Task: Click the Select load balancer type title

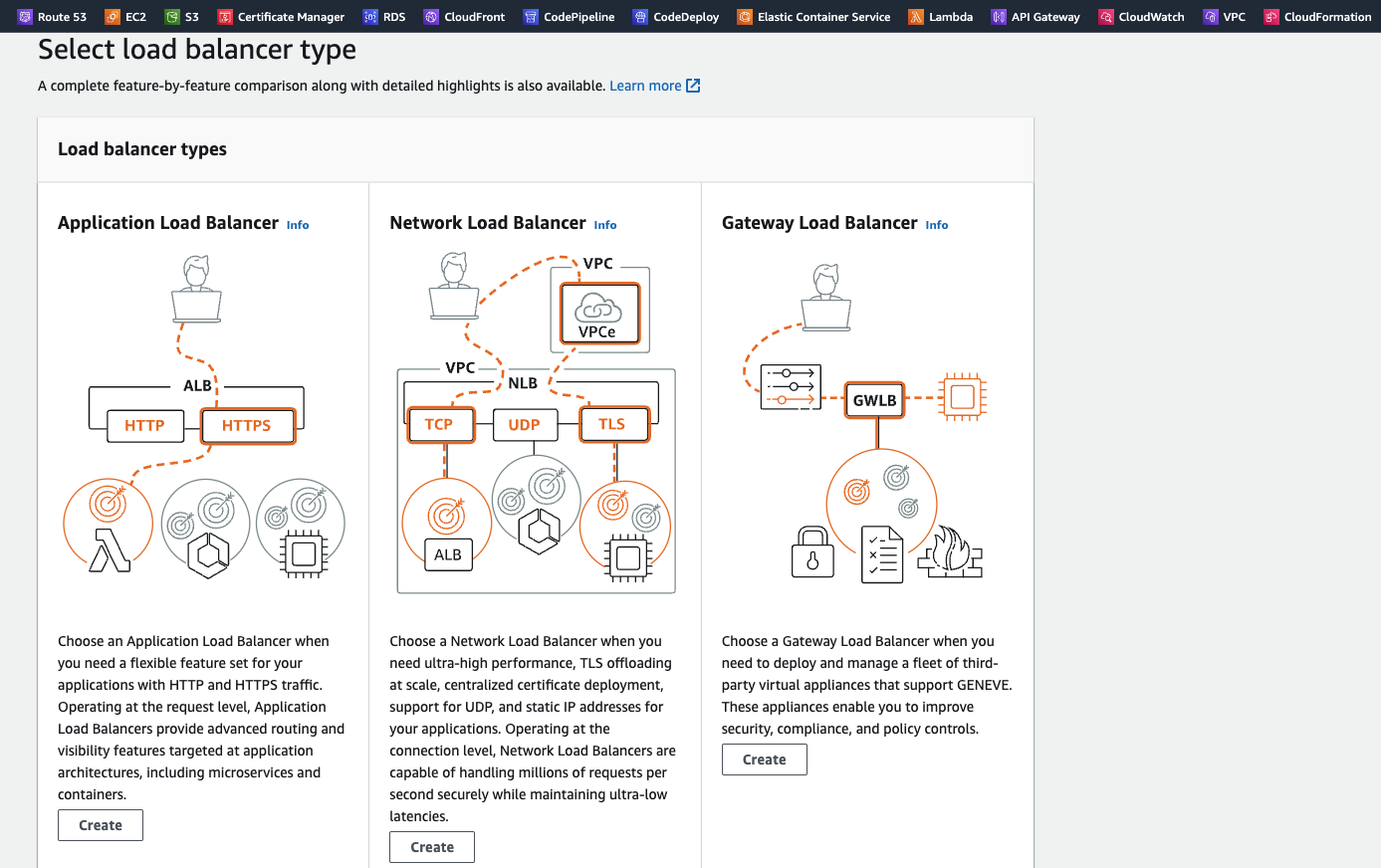Action: point(197,50)
